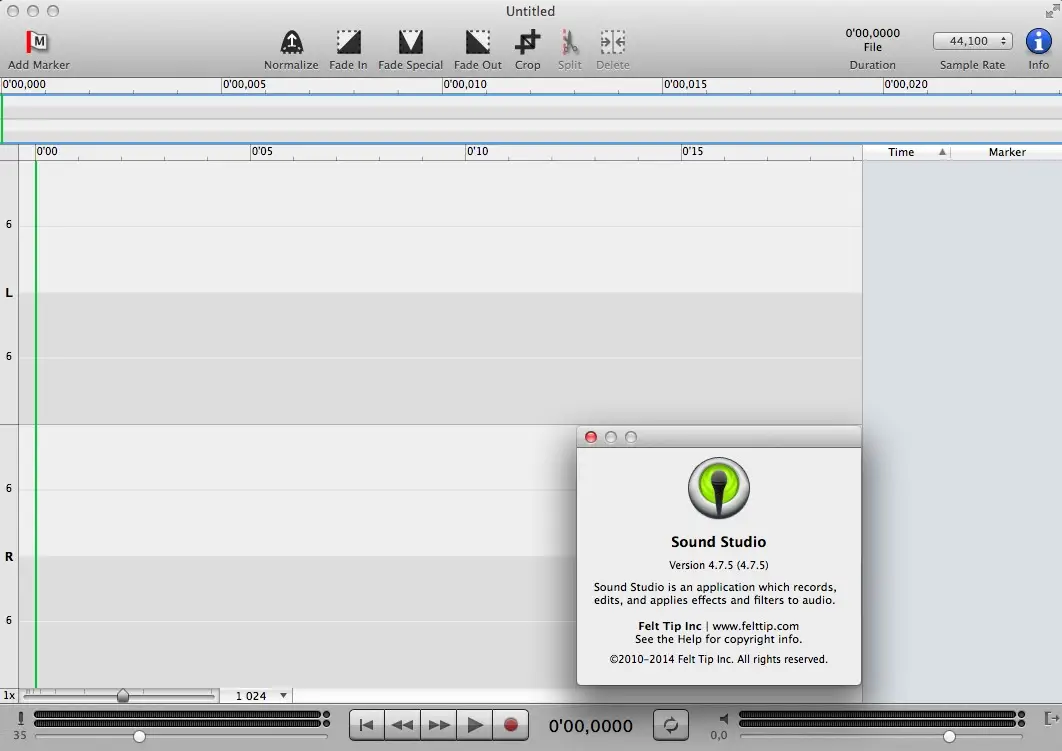Enter full screen with the corner arrows icon
1062x751 pixels.
tap(1052, 11)
